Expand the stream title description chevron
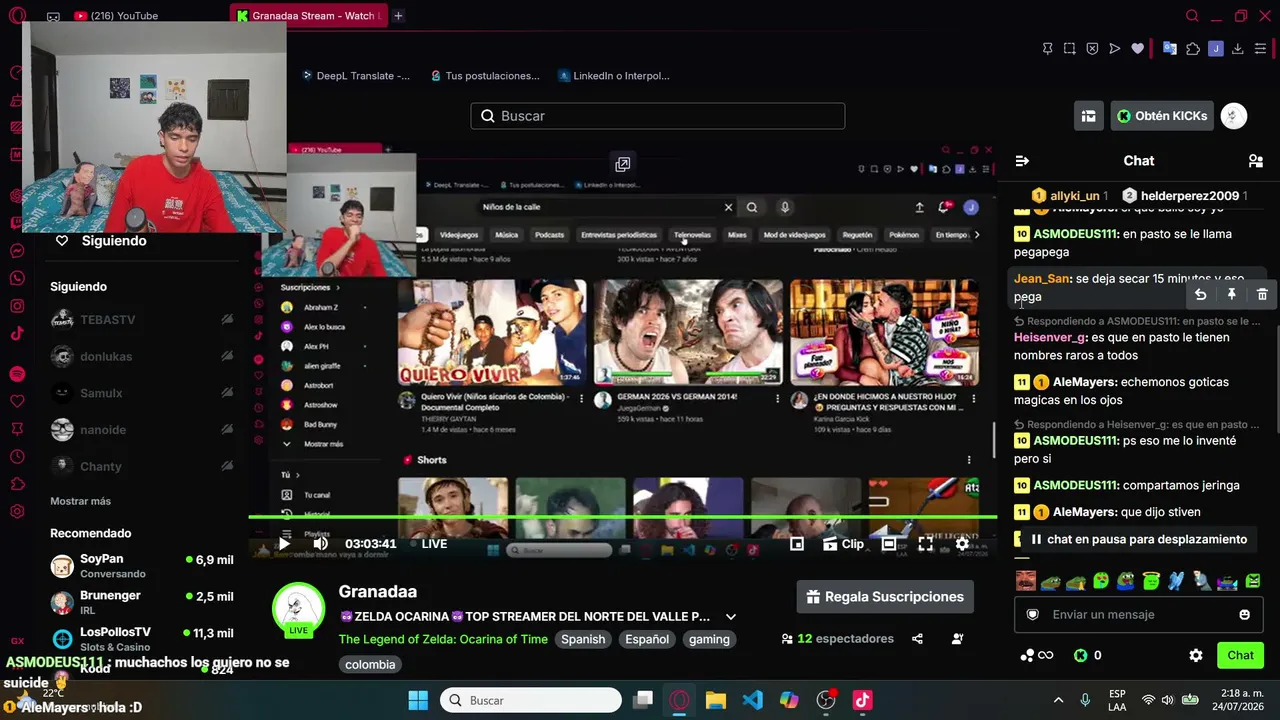Viewport: 1280px width, 720px height. click(x=731, y=617)
